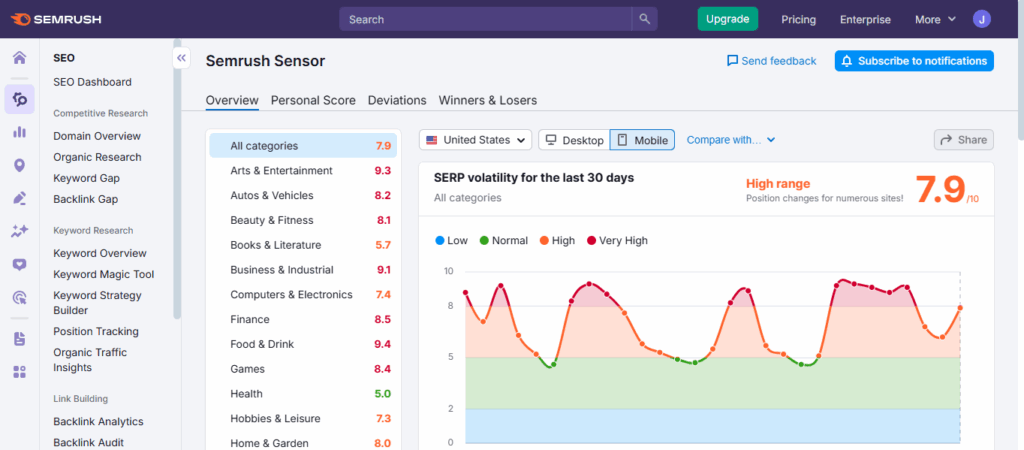This screenshot has width=1024, height=450.
Task: Select Business & Industrial category
Action: pyautogui.click(x=303, y=270)
